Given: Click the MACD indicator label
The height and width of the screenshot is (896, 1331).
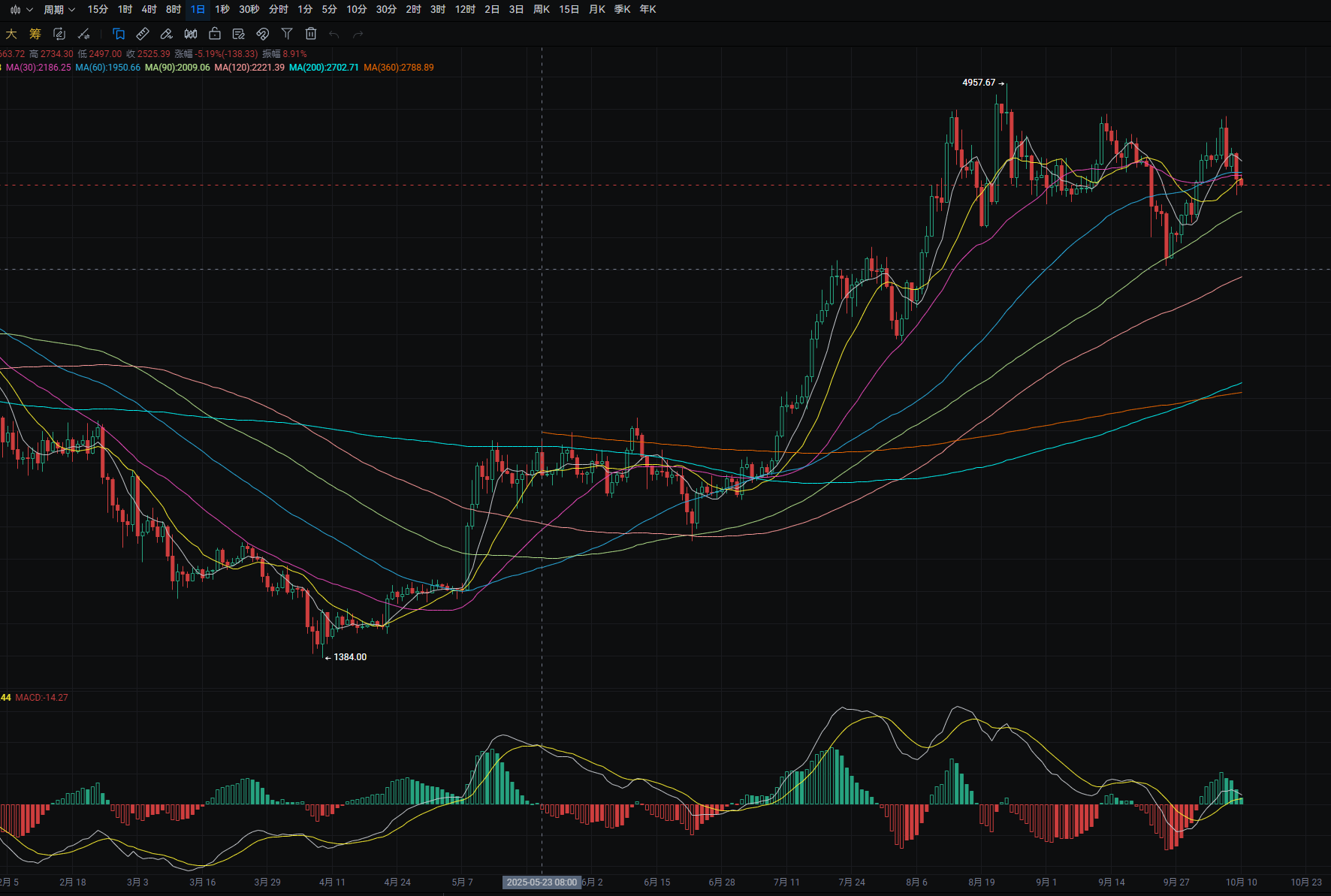Looking at the screenshot, I should pos(41,698).
